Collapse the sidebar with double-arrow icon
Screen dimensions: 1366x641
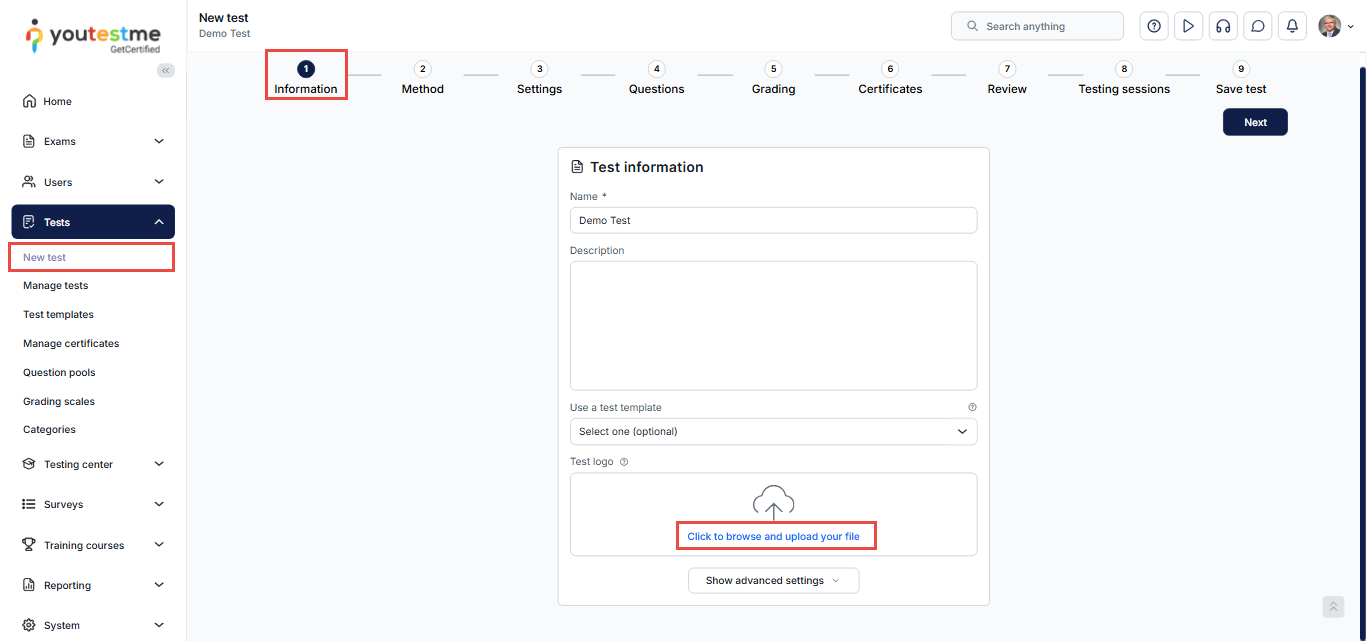click(x=166, y=70)
